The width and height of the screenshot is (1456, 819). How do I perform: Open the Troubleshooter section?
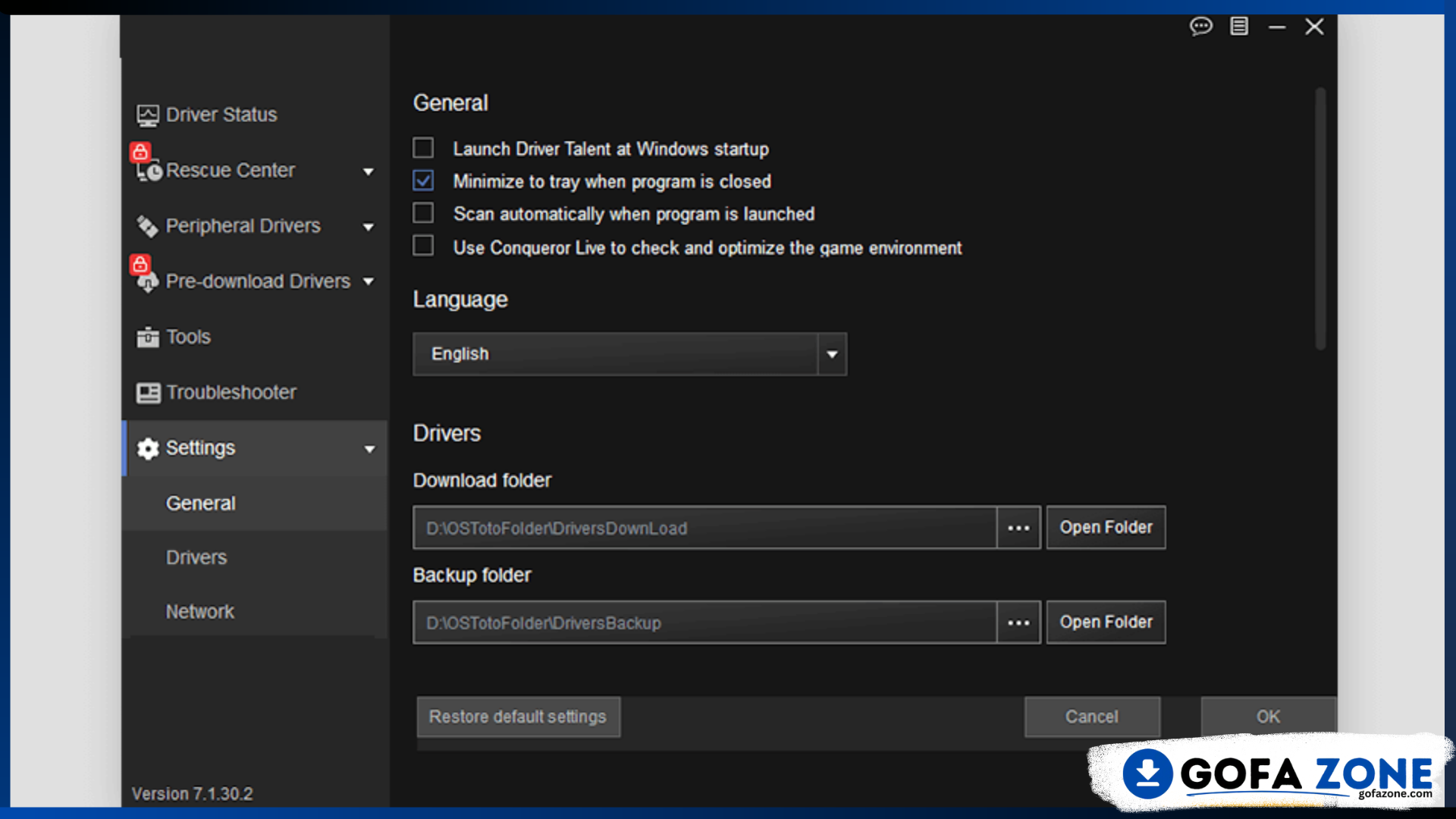(x=231, y=393)
